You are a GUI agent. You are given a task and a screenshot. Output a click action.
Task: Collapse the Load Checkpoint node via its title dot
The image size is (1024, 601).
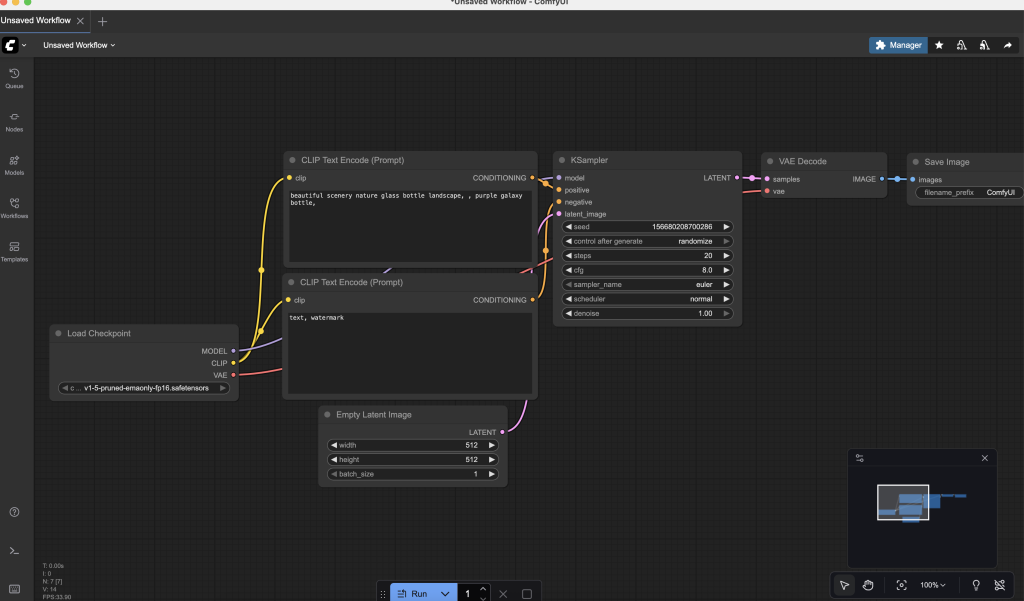58,334
